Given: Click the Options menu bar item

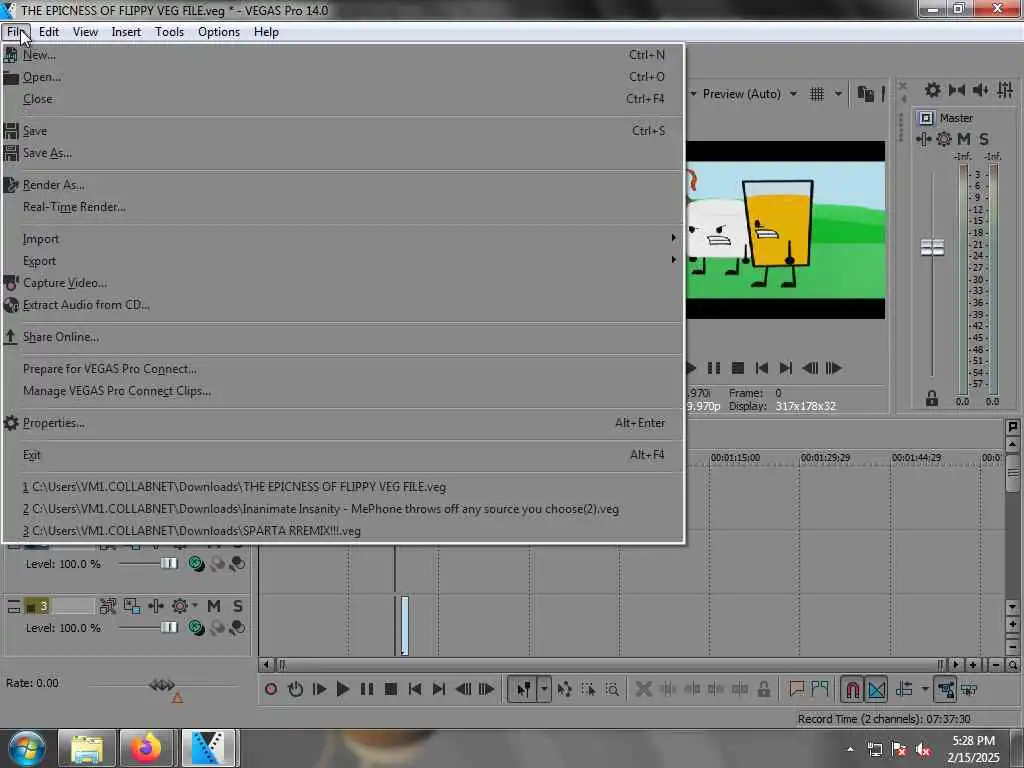Looking at the screenshot, I should pyautogui.click(x=219, y=32).
